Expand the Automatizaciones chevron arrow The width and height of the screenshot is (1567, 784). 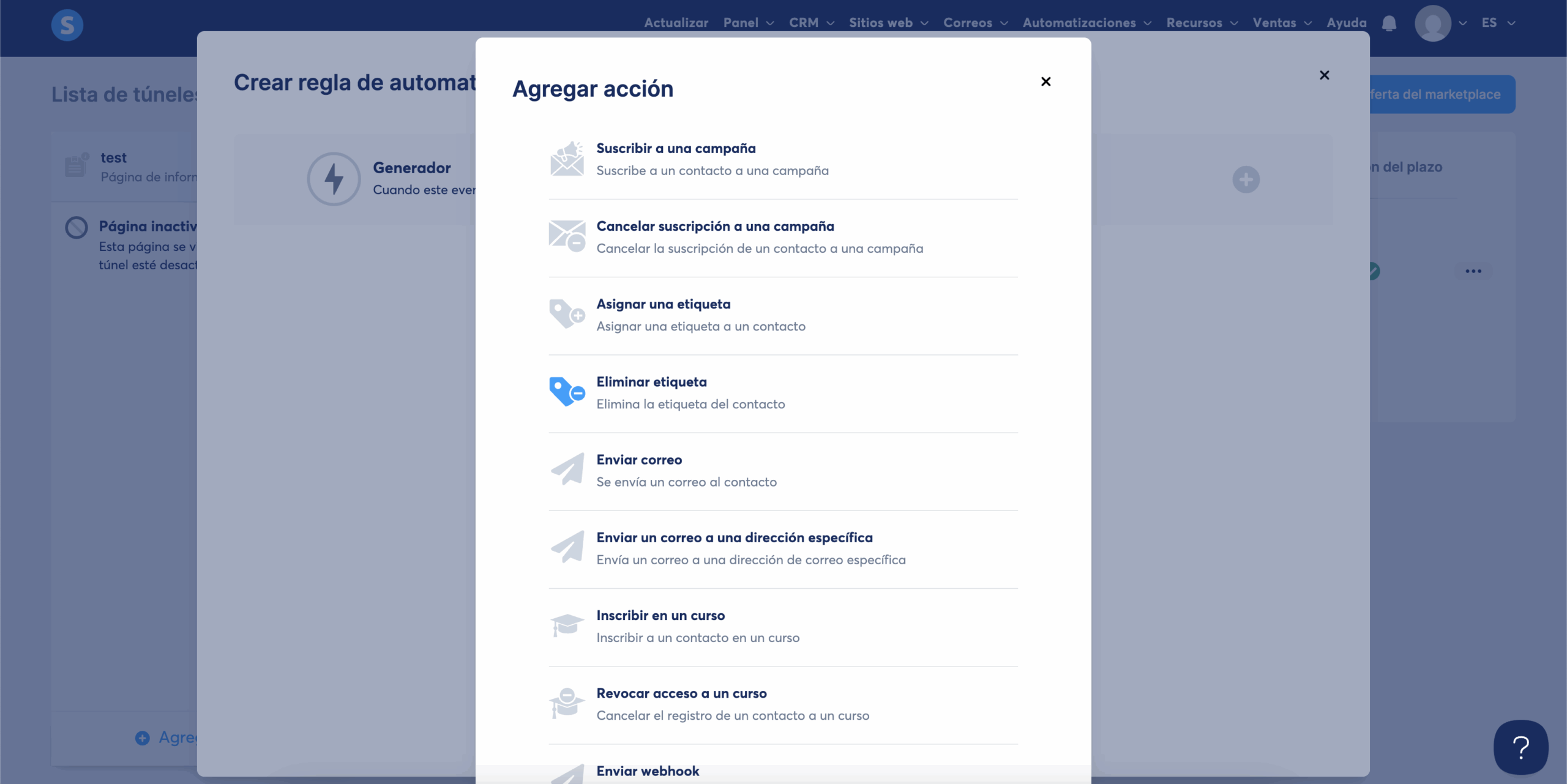(1147, 23)
